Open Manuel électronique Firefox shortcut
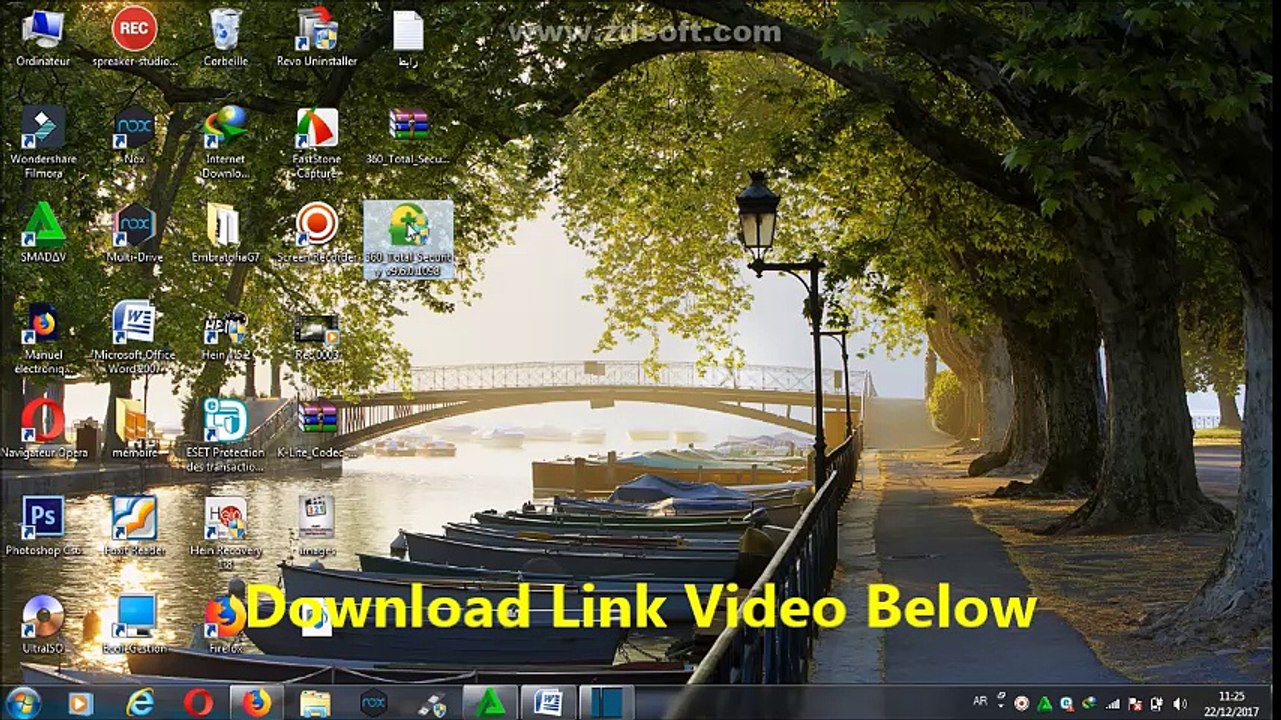 (x=43, y=338)
